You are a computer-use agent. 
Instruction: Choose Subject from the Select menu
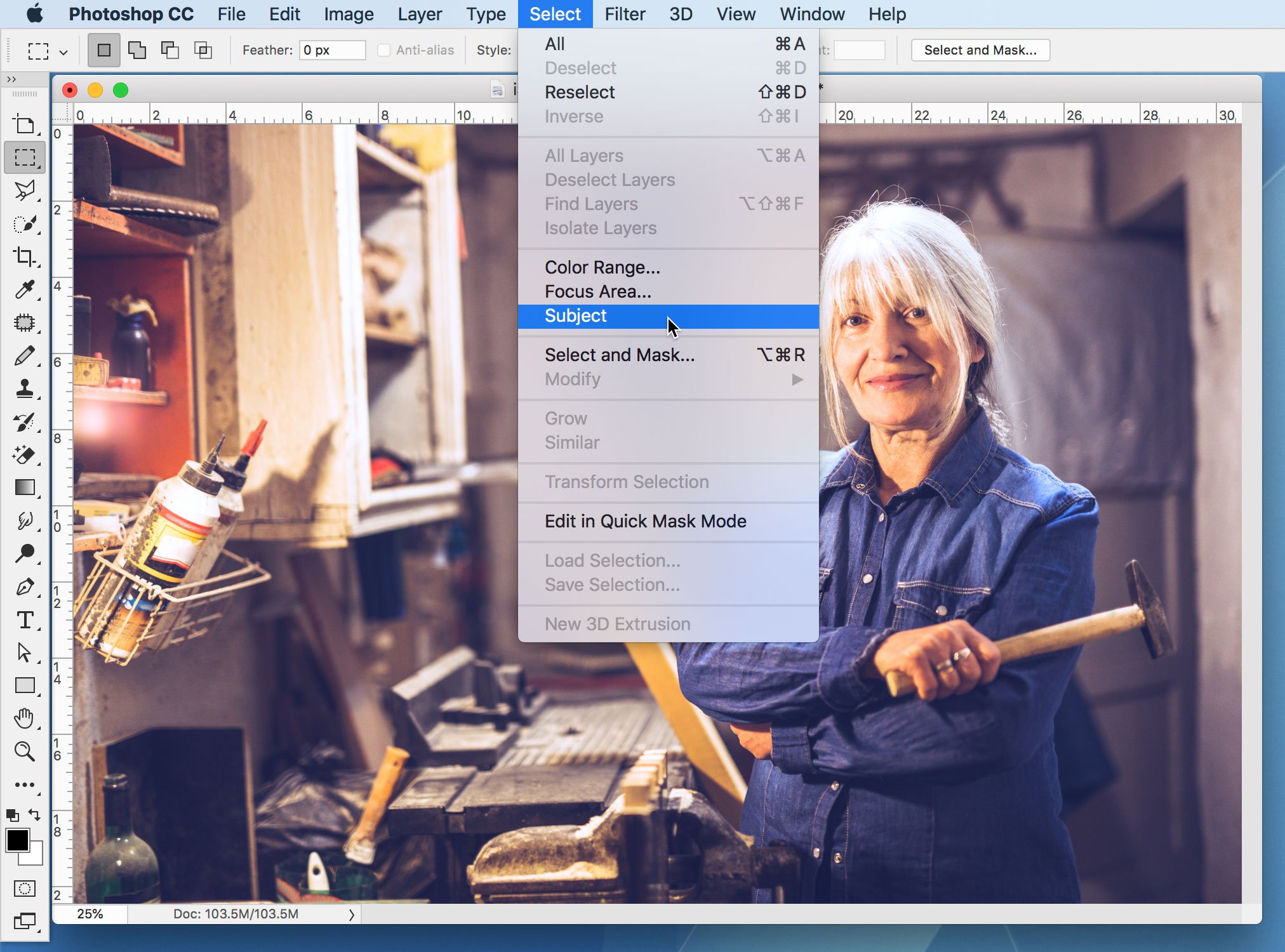tap(575, 315)
